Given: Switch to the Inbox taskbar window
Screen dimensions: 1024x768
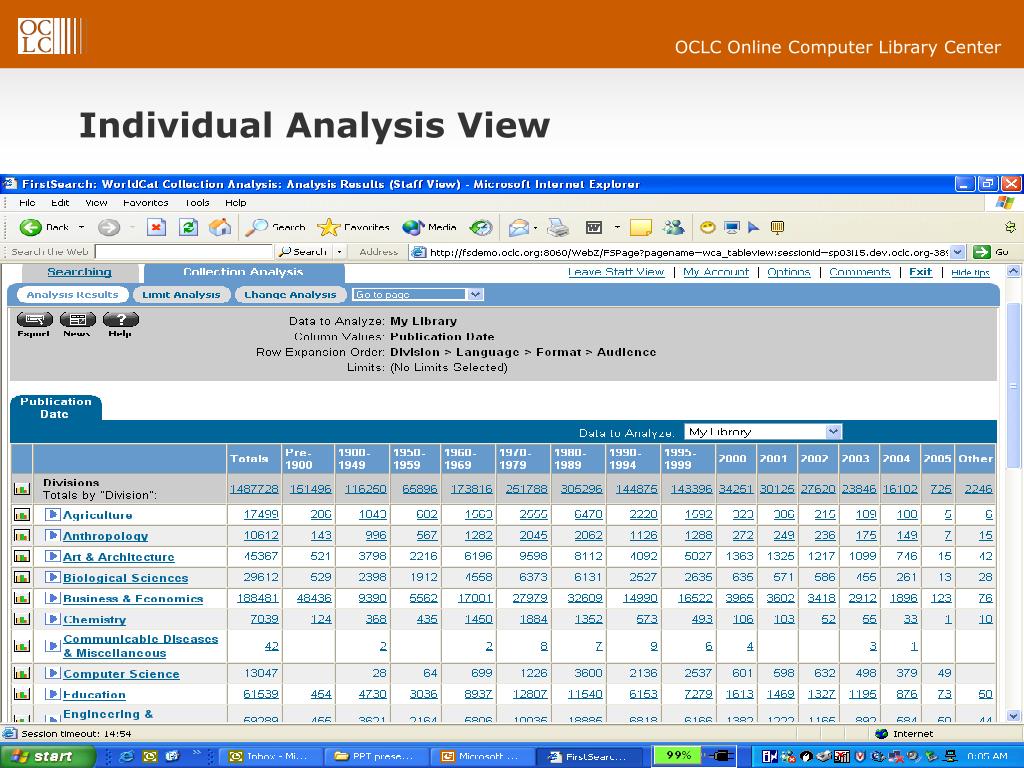Looking at the screenshot, I should click(x=270, y=756).
